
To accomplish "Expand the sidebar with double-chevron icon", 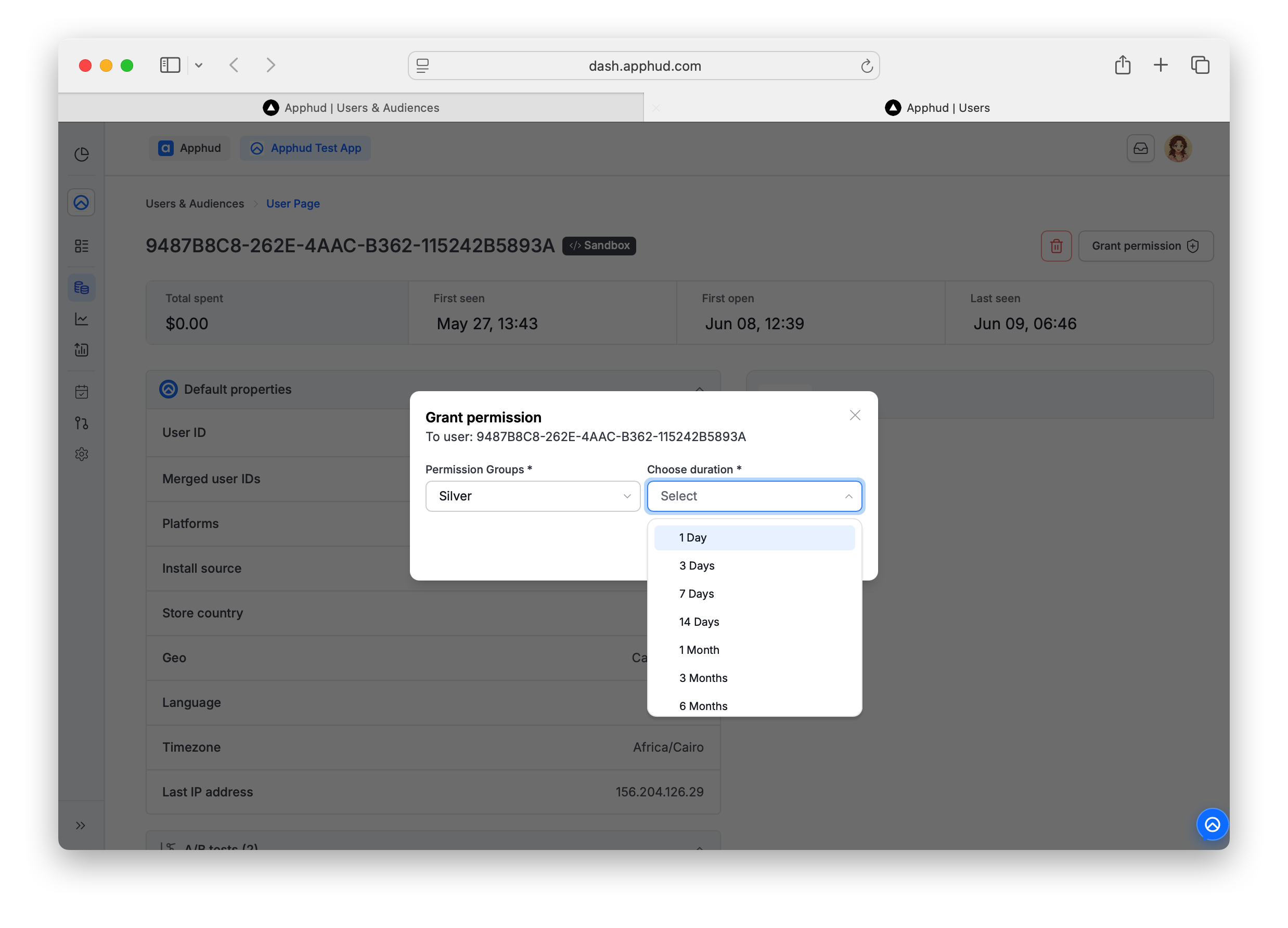I will pos(81,825).
